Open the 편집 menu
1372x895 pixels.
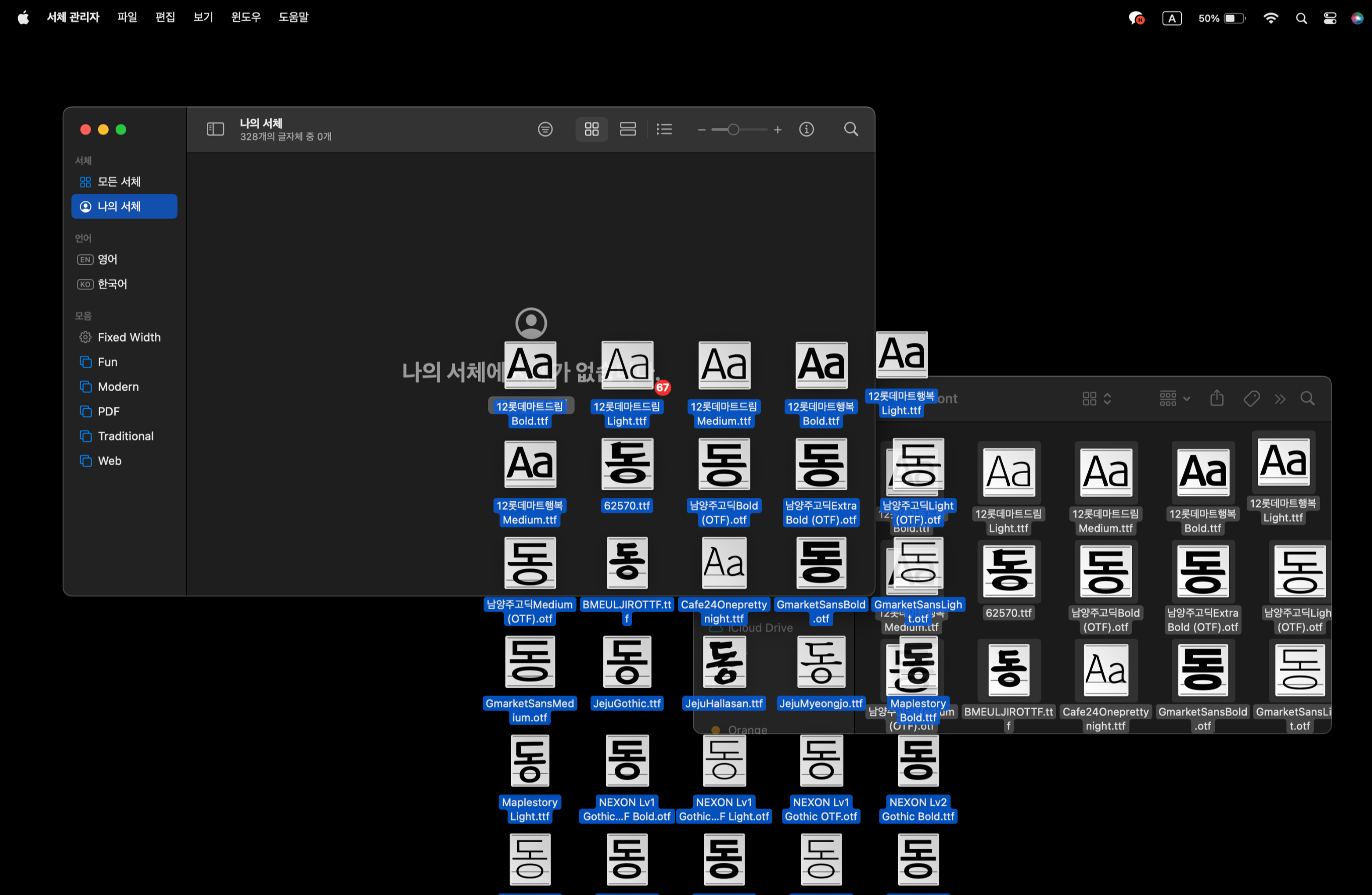coord(166,17)
